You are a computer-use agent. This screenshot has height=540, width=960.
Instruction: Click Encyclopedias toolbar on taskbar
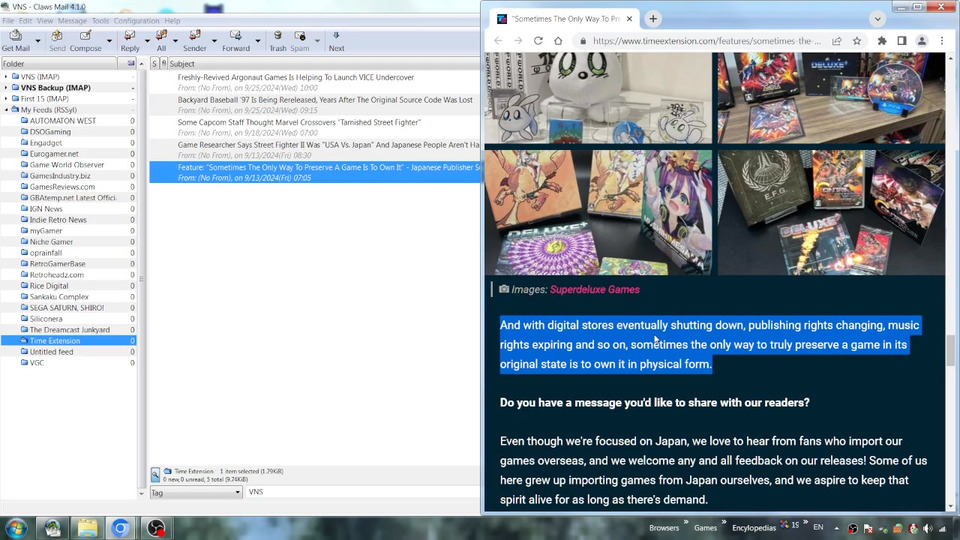754,528
